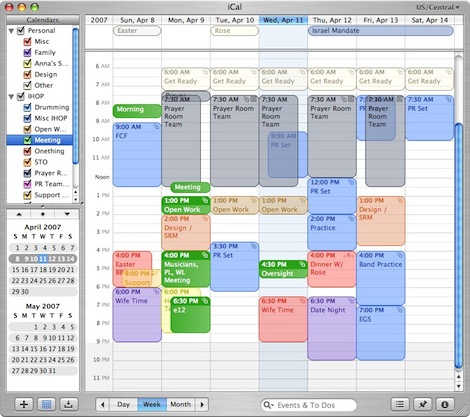Click alarm icon on 9:00 AM FCF event
The height and width of the screenshot is (417, 470).
(156, 127)
